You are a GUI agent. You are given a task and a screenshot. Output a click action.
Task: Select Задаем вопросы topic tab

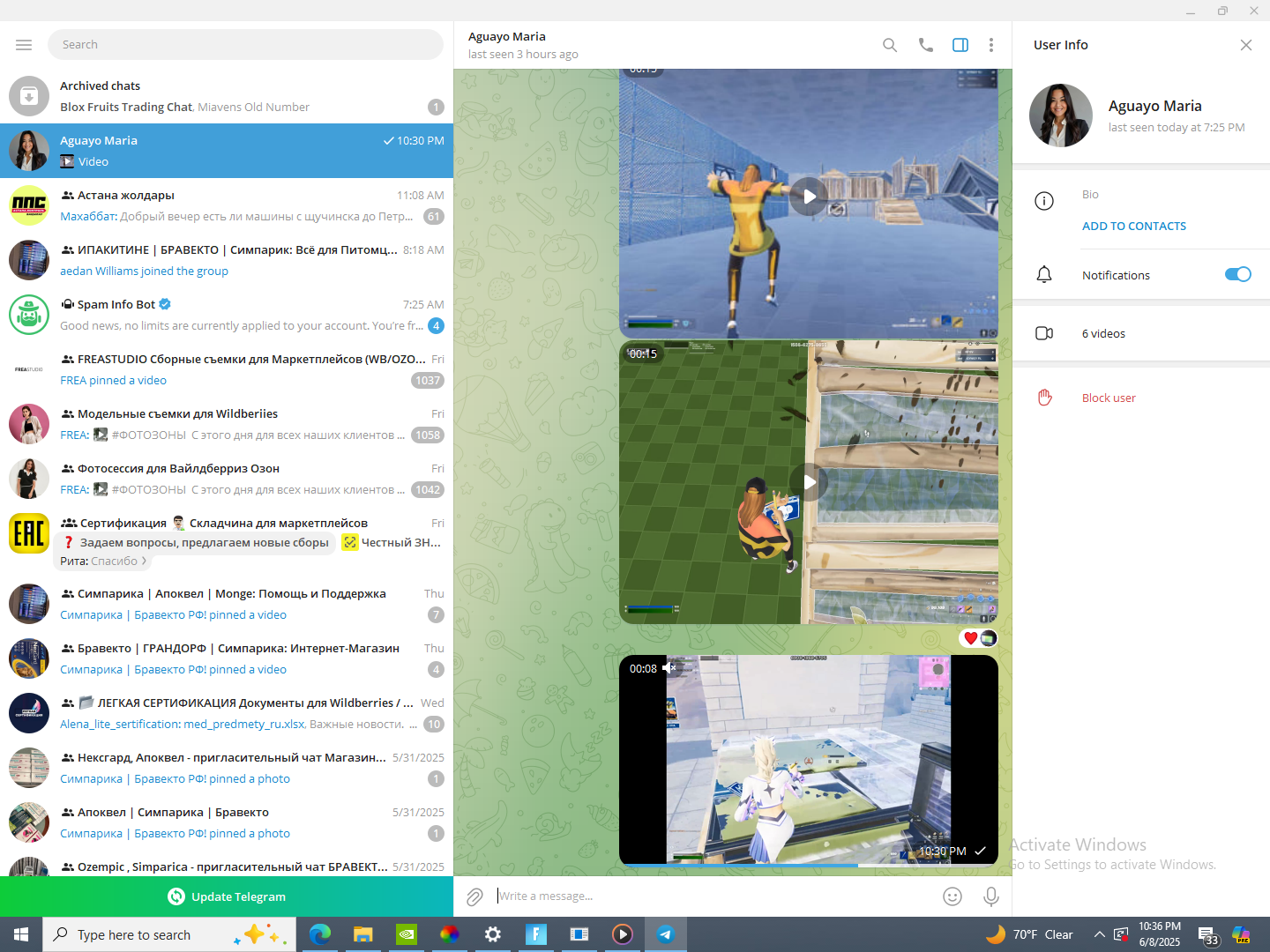pyautogui.click(x=195, y=542)
